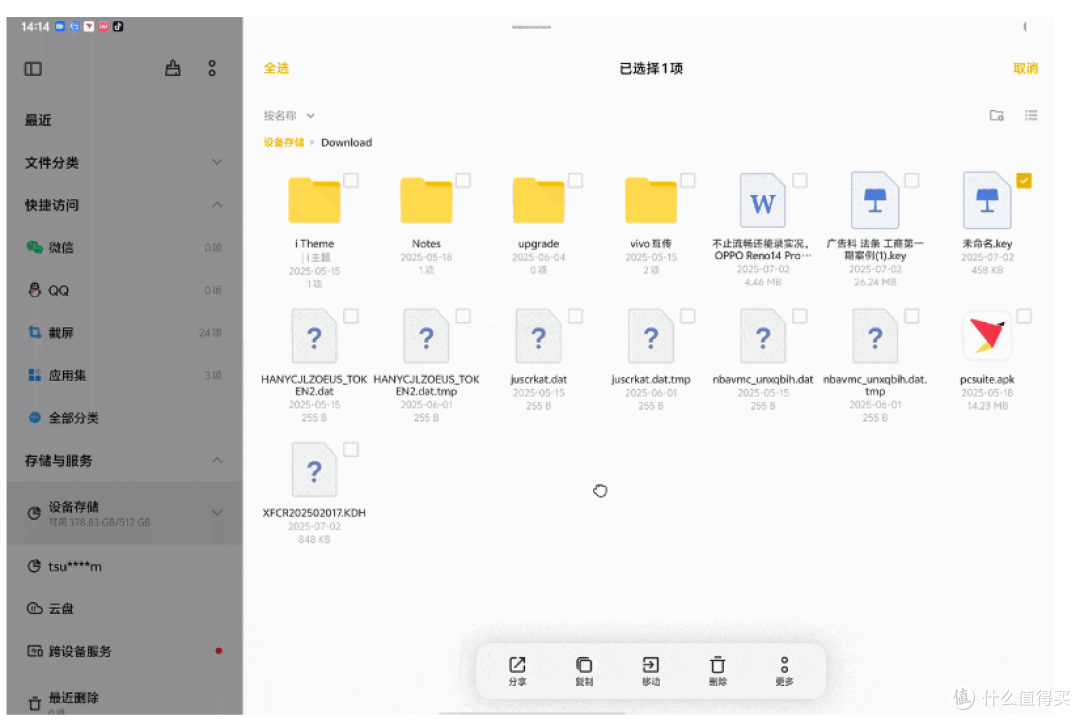Open the i Theme folder icon
This screenshot has height=720, width=1080.
click(x=314, y=200)
